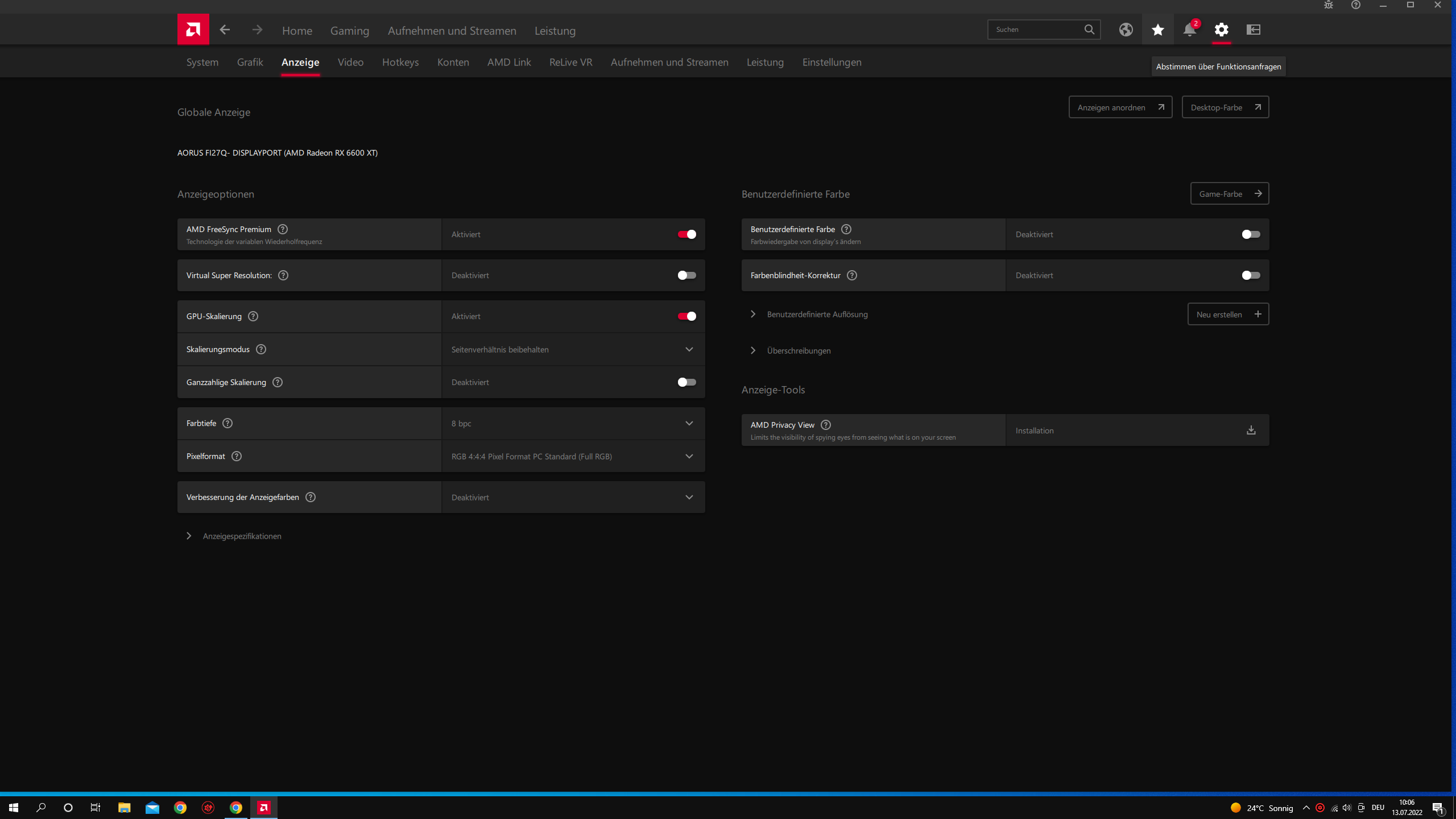Switch to the Grafik tab
Screen dimensions: 1456x819
click(x=250, y=62)
